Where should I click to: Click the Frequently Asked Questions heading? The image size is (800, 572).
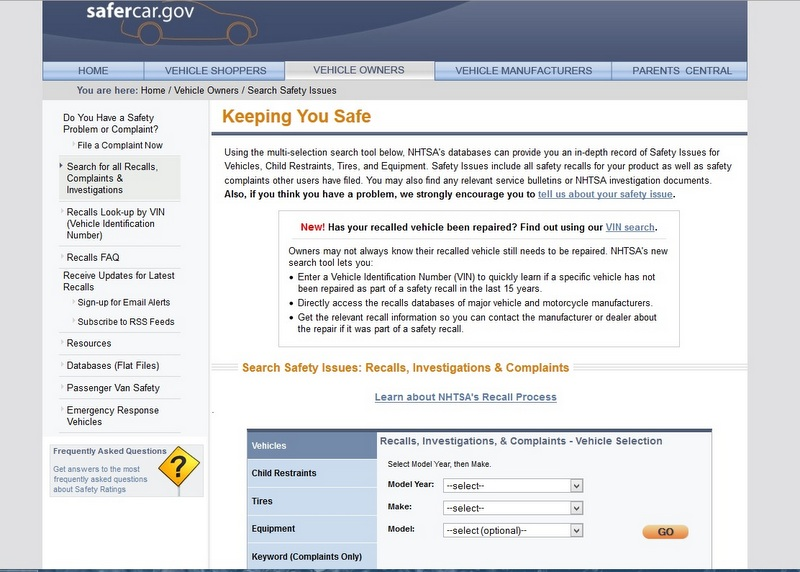[110, 451]
